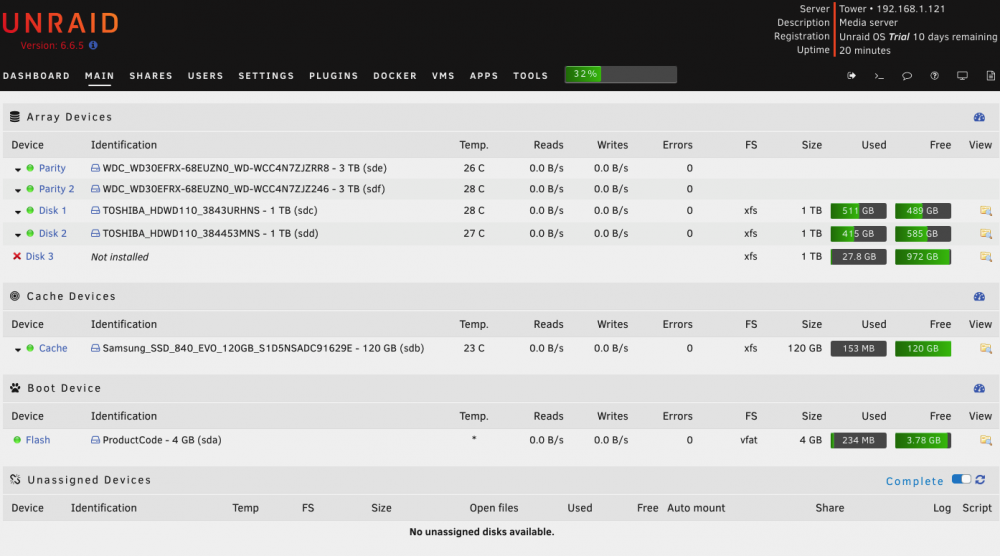Expand the Disk 2 device dropdown arrow
The image size is (1000, 556).
pos(18,235)
